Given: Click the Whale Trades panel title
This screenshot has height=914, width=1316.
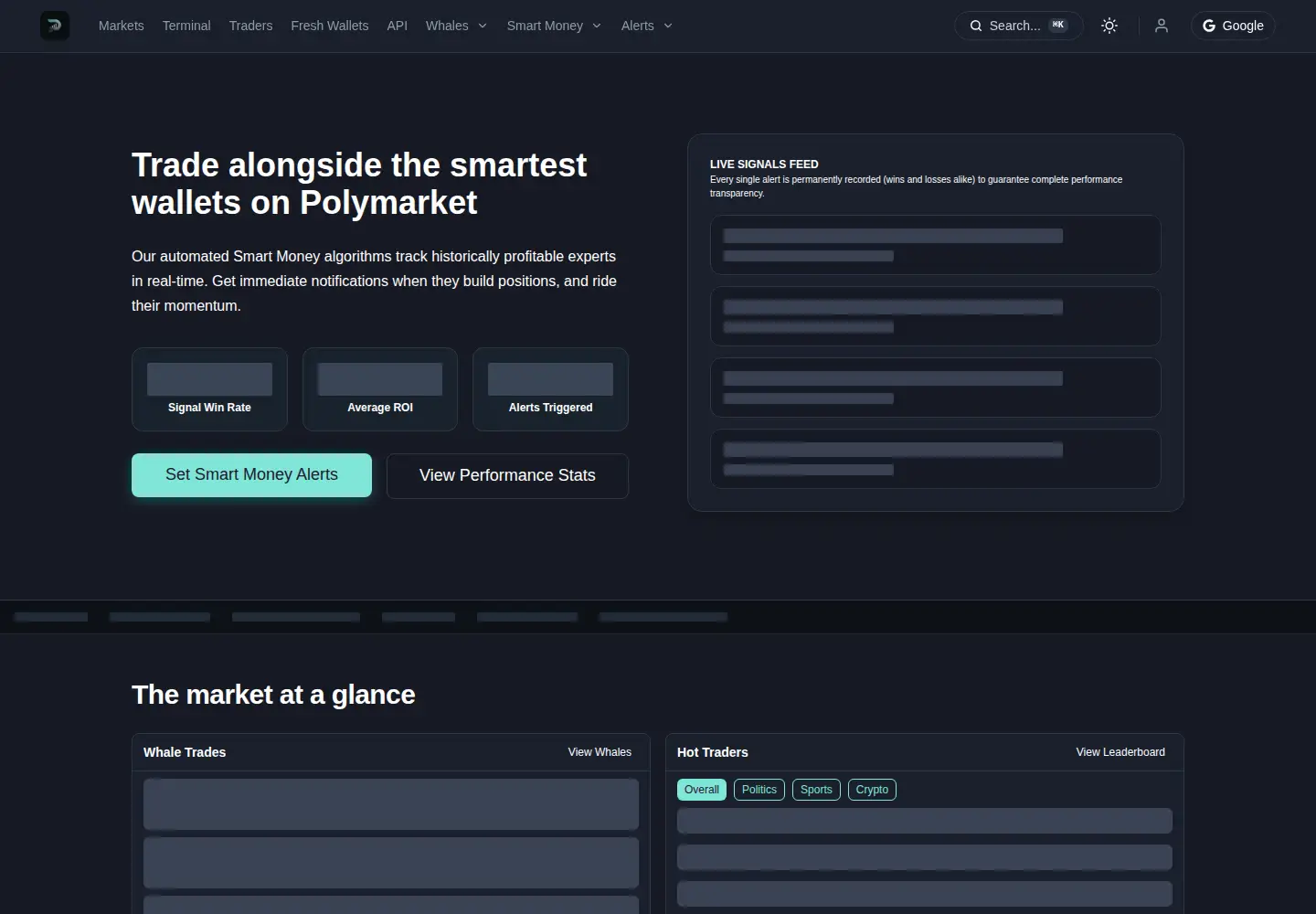Looking at the screenshot, I should point(185,752).
